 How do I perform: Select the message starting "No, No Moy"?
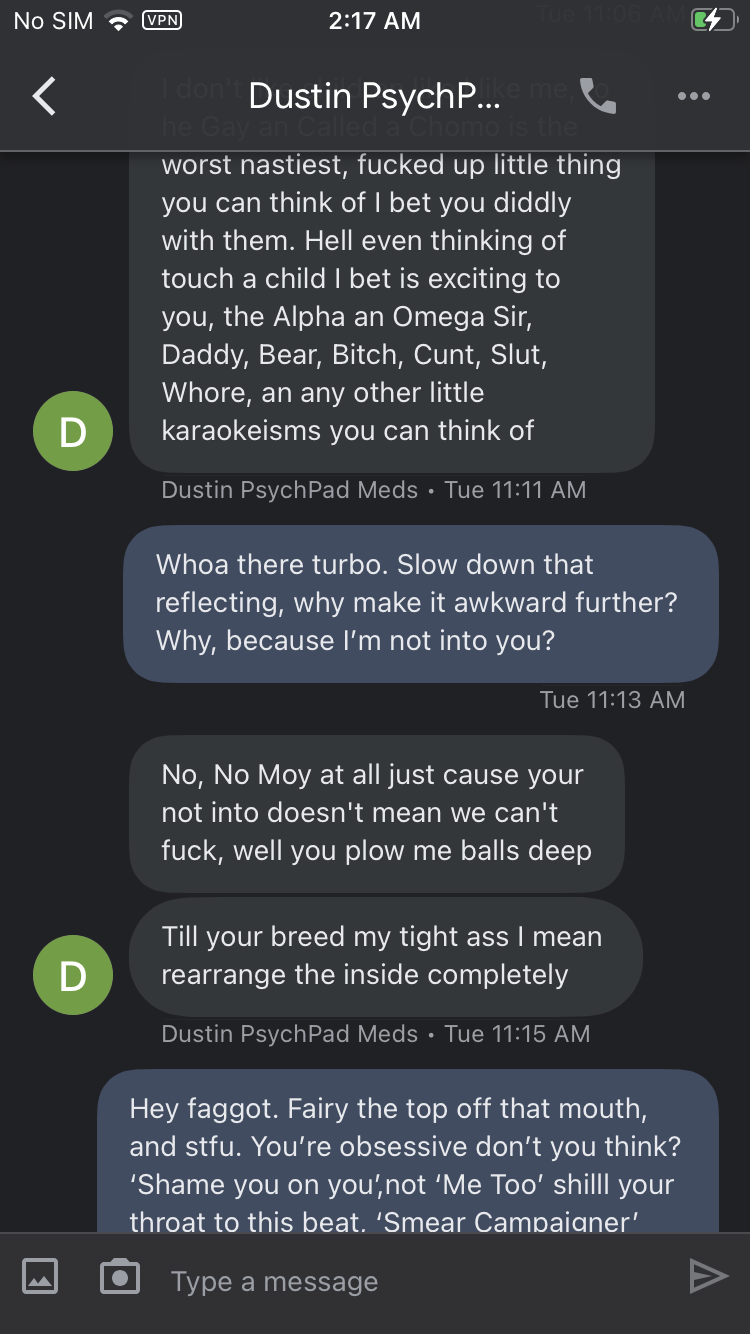click(x=376, y=813)
